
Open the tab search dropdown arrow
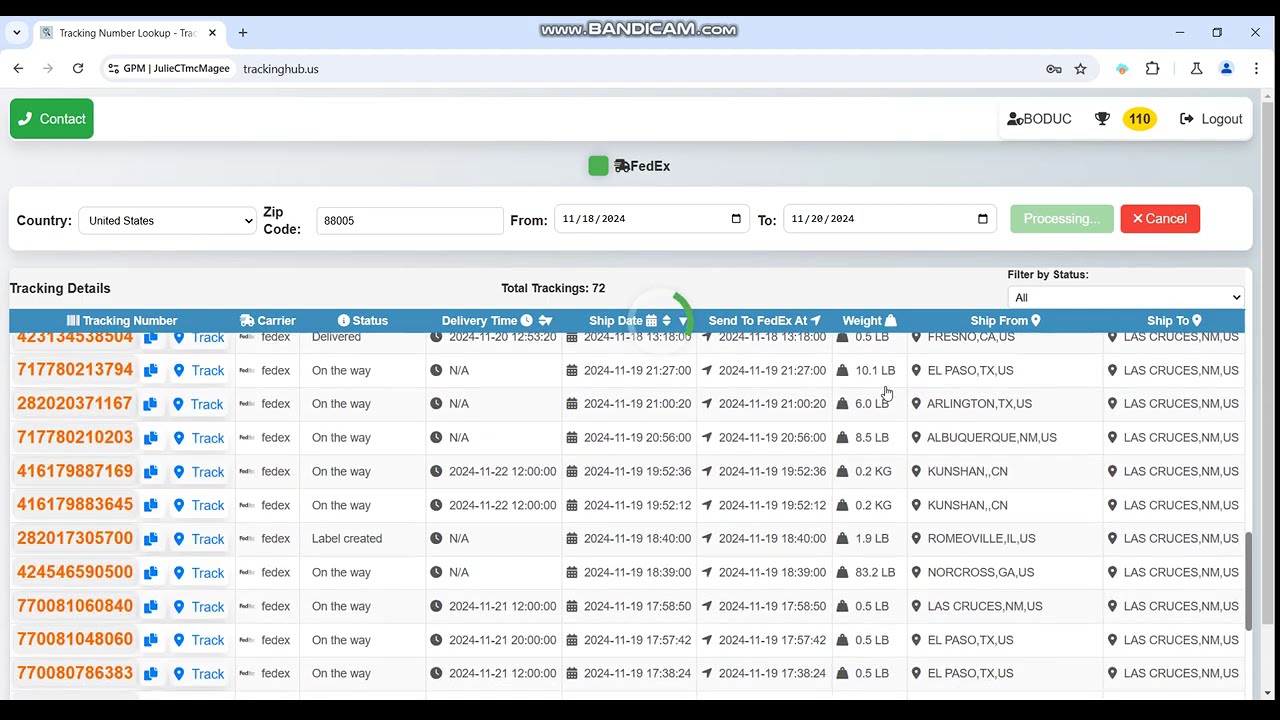click(x=17, y=33)
